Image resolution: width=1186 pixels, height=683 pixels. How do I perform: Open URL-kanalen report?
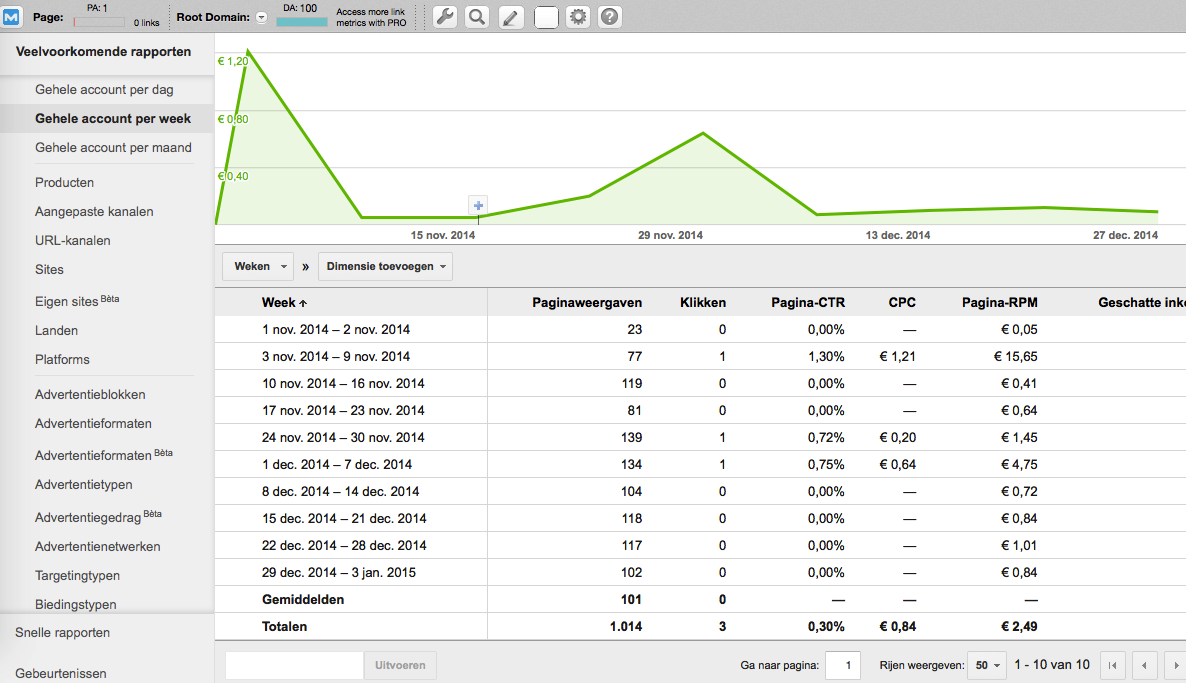coord(73,241)
